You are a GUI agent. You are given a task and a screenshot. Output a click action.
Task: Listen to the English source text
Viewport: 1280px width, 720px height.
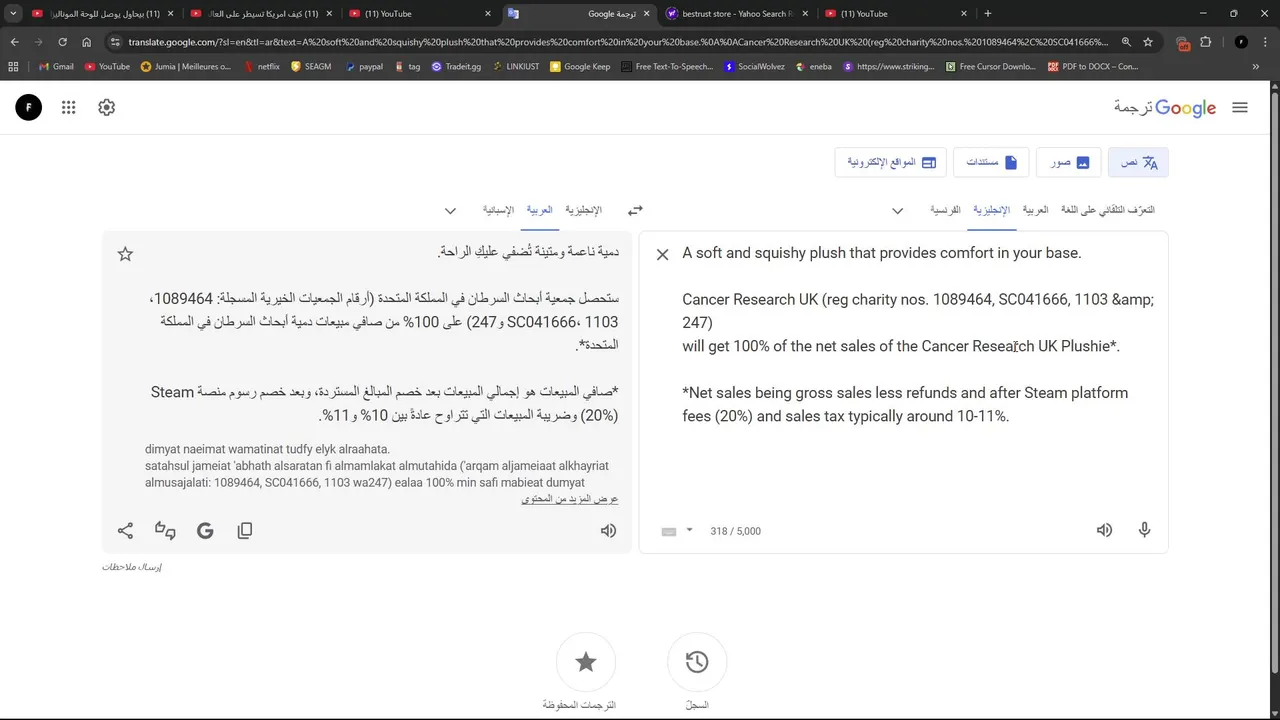coord(1104,531)
